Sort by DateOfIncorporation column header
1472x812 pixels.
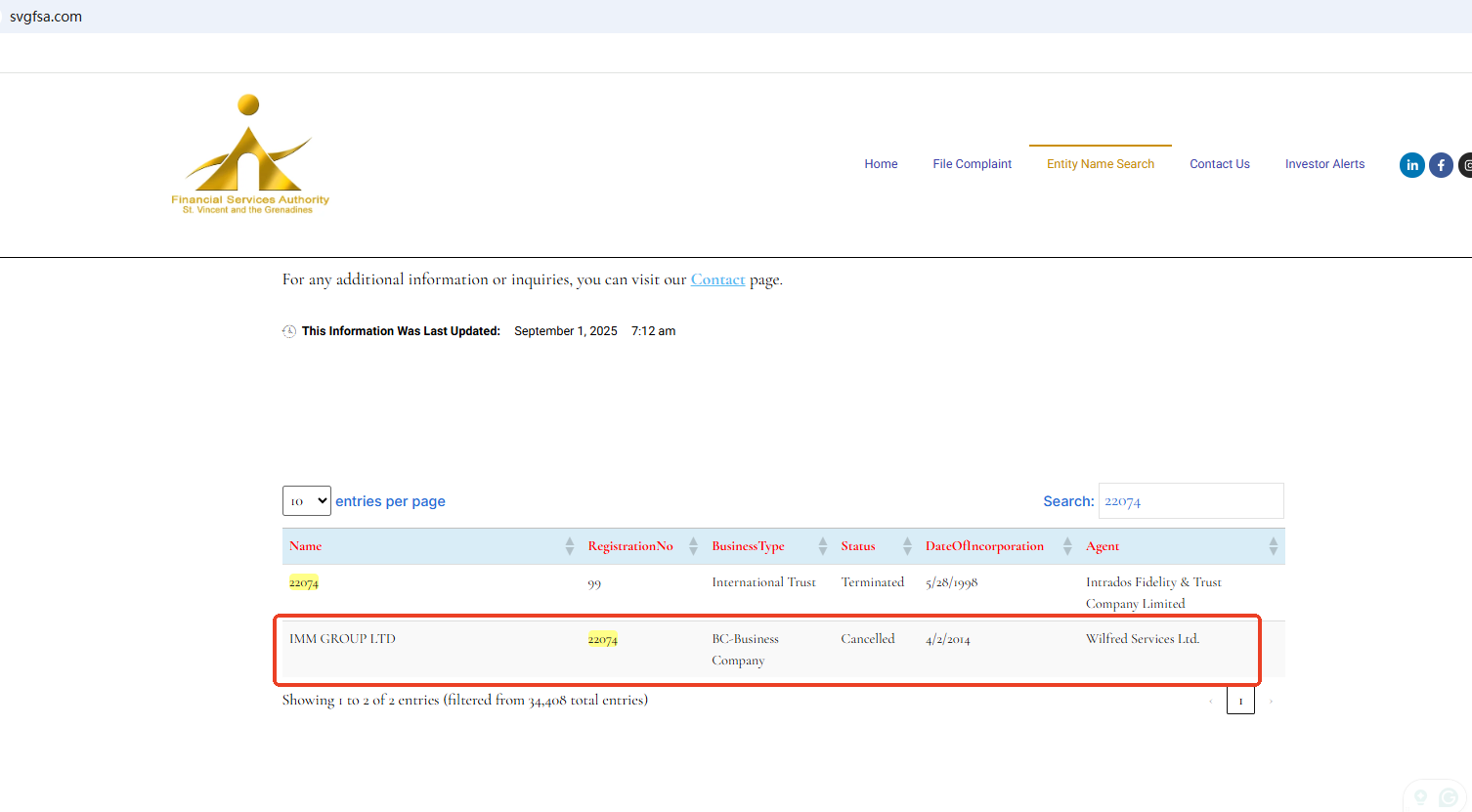point(984,546)
